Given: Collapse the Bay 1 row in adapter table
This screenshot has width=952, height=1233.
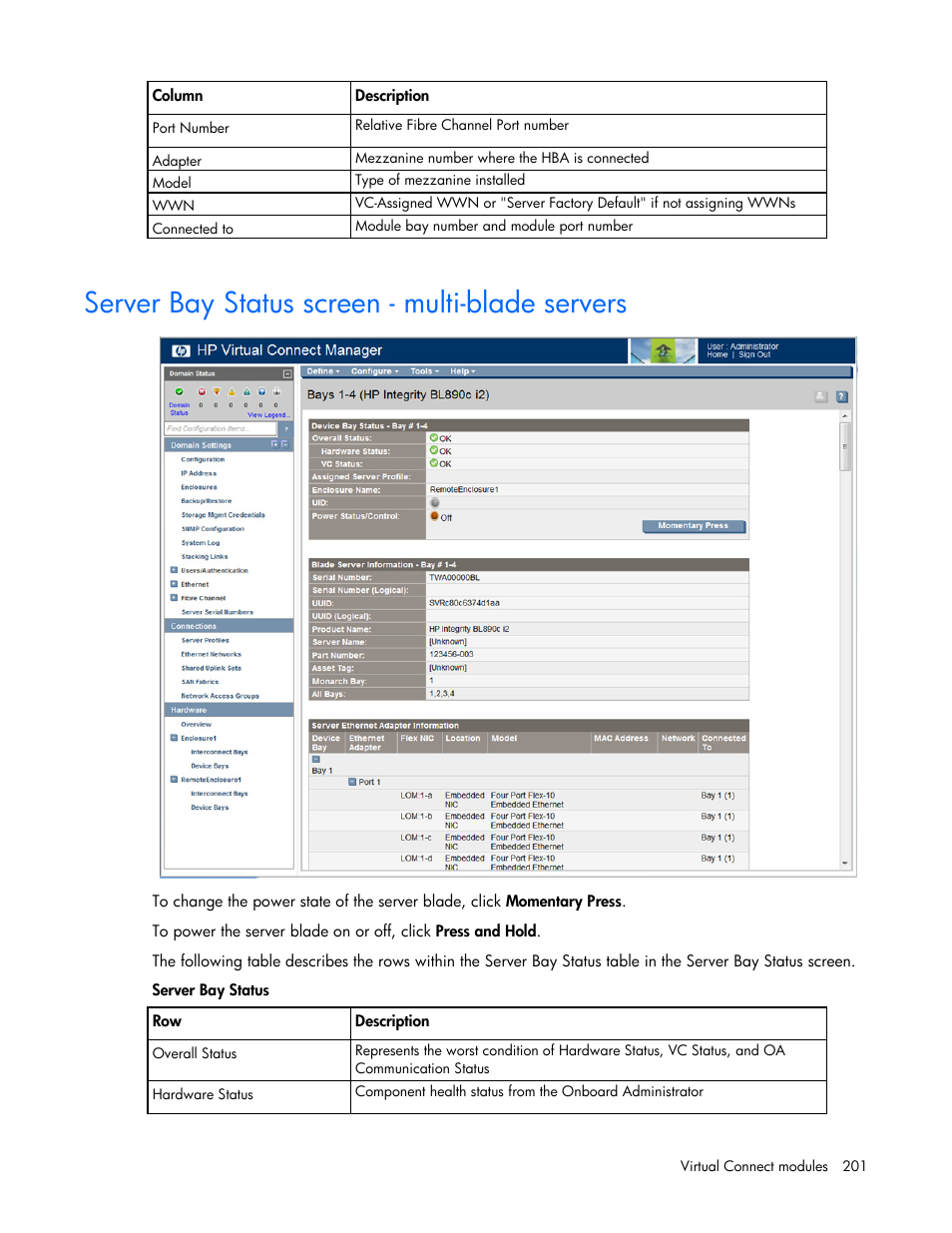Looking at the screenshot, I should 316,760.
